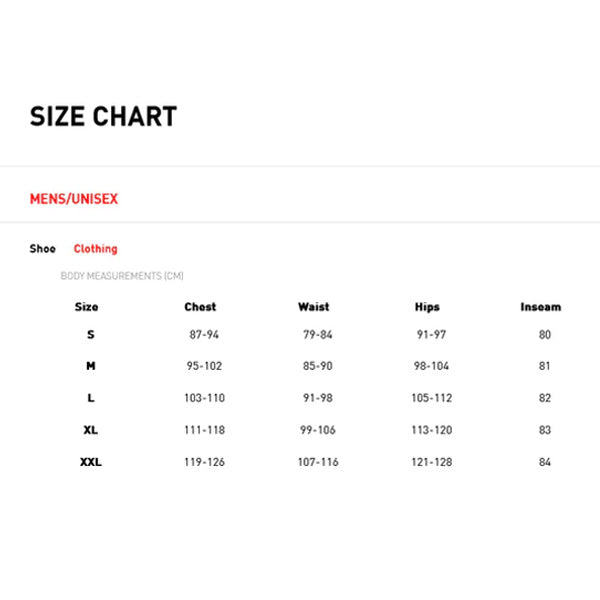Click chest value 87-94
The height and width of the screenshot is (600, 600).
pyautogui.click(x=204, y=335)
